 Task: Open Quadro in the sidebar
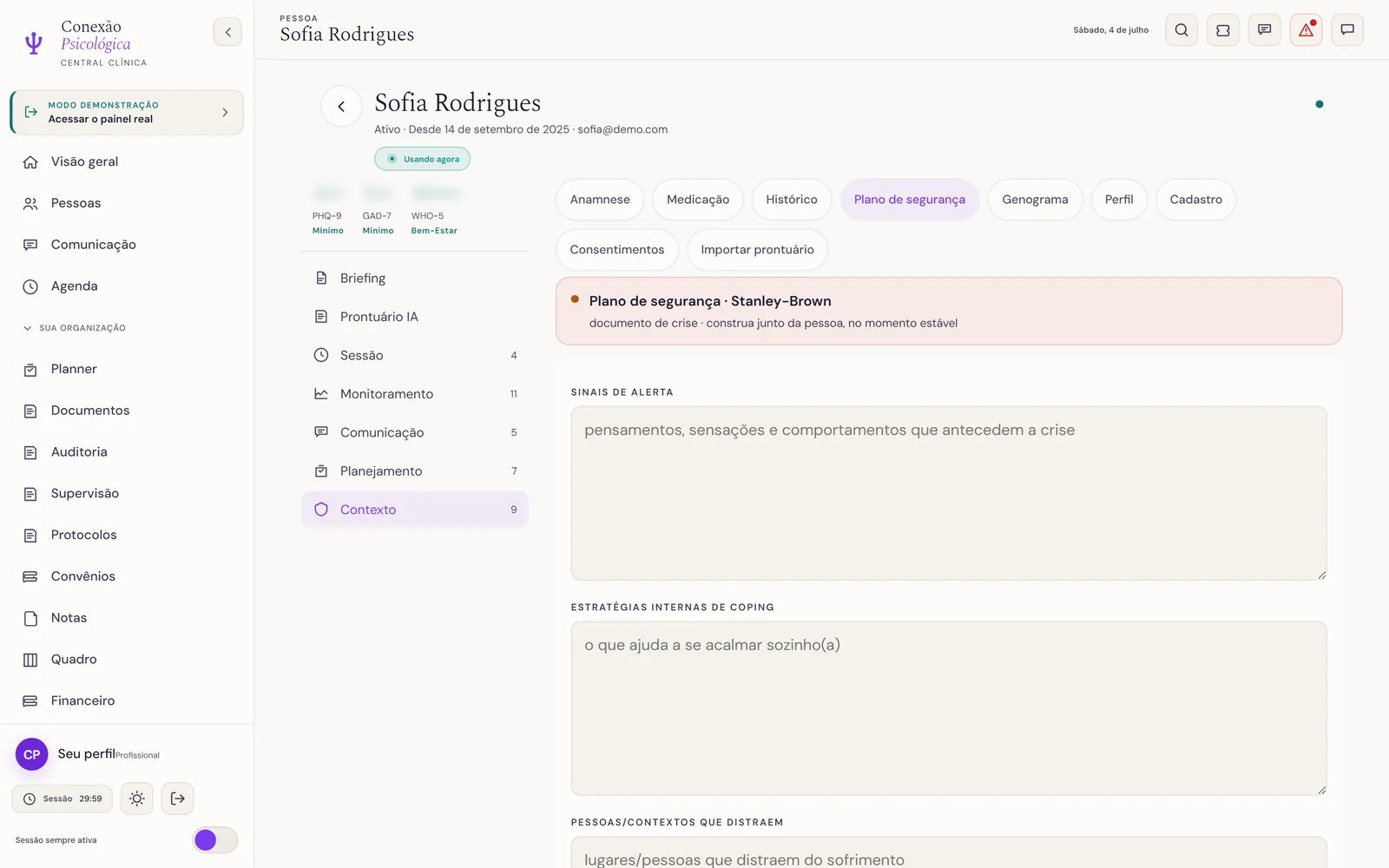point(127,660)
